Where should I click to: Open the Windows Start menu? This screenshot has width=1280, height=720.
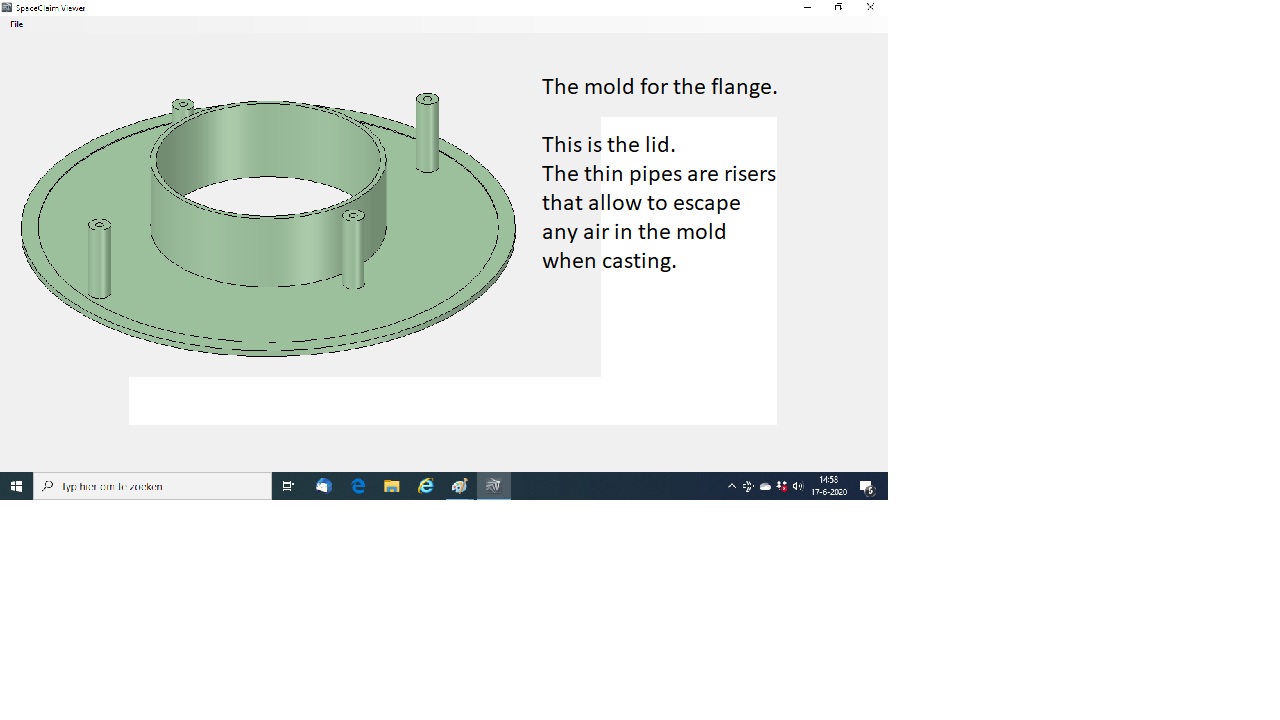(16, 486)
